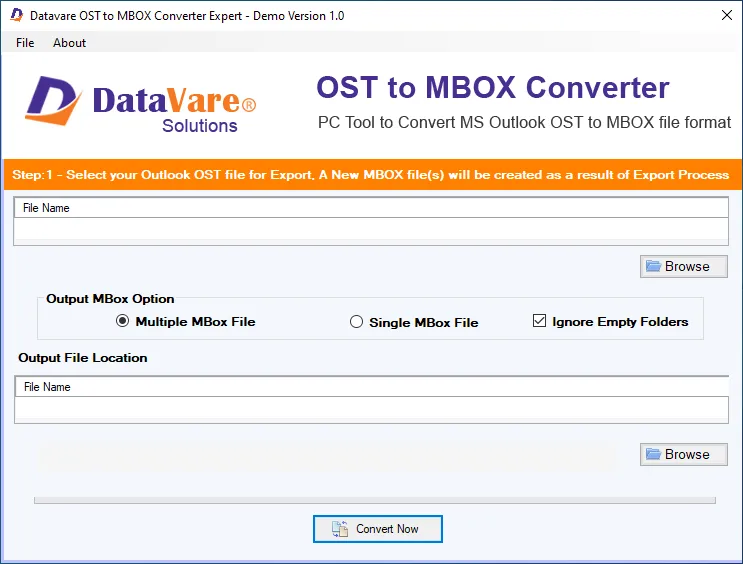The image size is (743, 564).
Task: Open the File menu
Action: click(25, 43)
